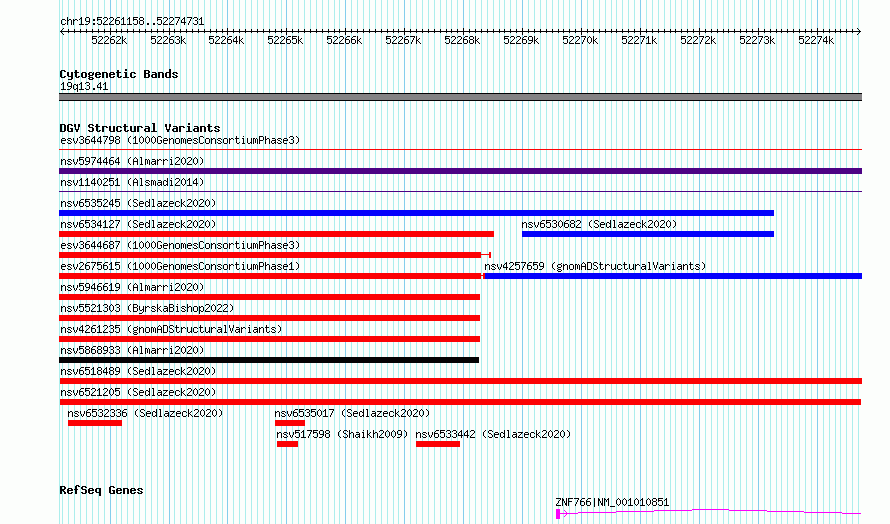Viewport: 890px width, 524px height.
Task: Click the 52273k ruler position label
Action: [758, 40]
